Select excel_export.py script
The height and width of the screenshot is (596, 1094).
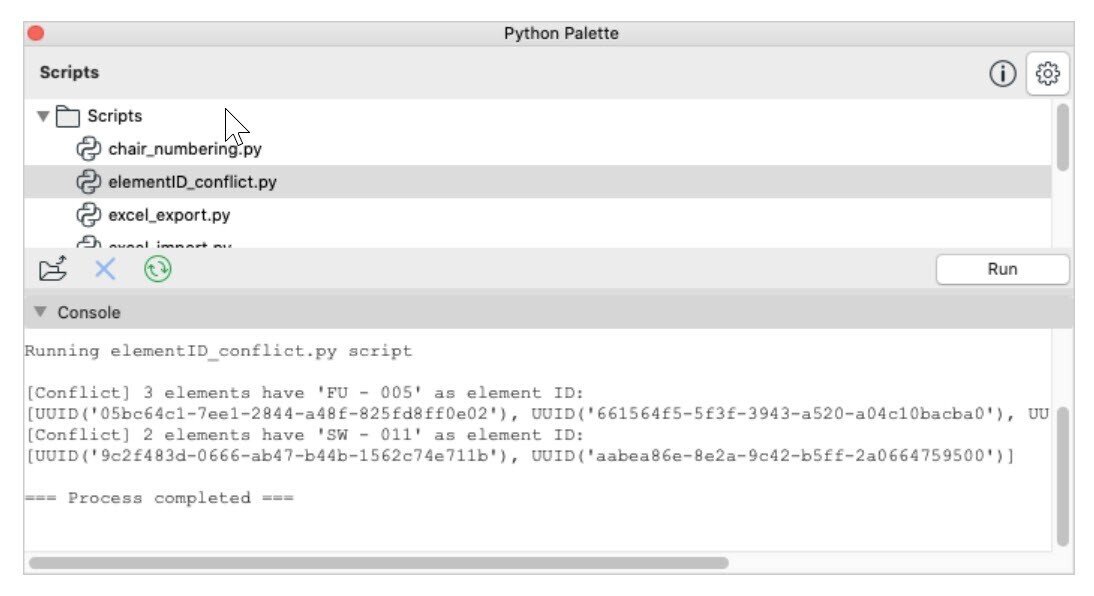coord(168,215)
